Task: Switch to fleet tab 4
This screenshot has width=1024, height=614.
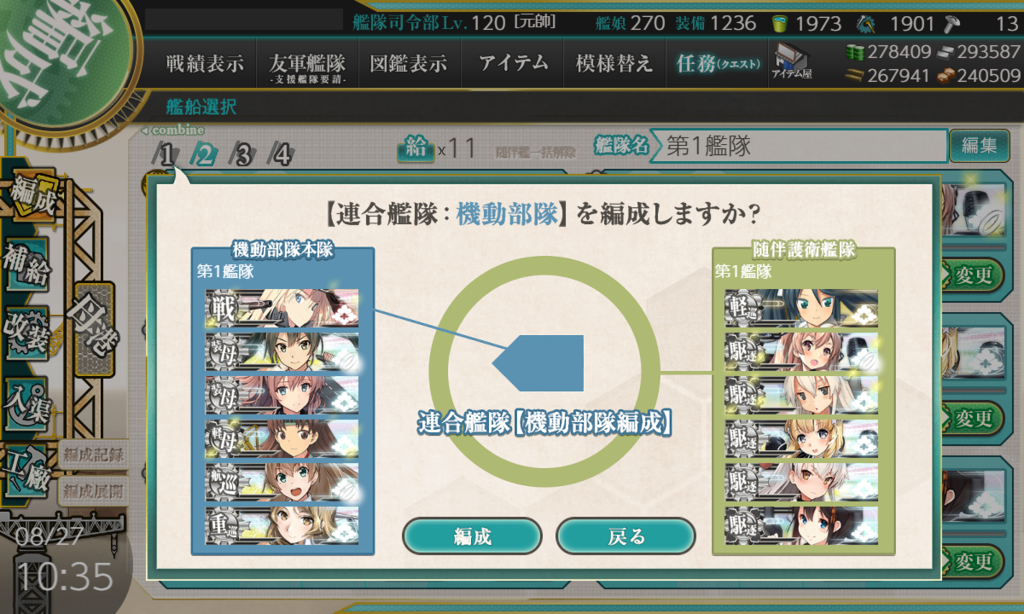Action: [281, 155]
